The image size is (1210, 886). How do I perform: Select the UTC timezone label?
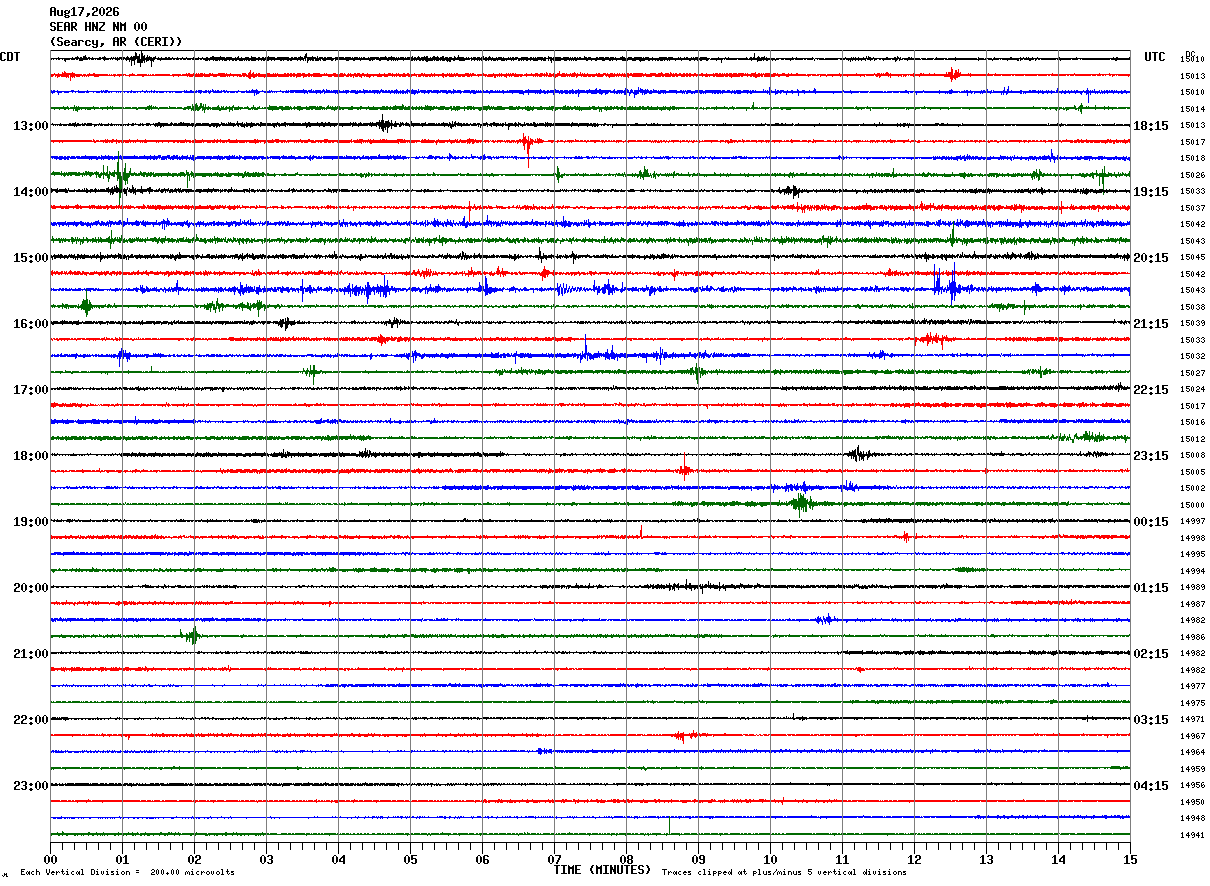click(1155, 57)
